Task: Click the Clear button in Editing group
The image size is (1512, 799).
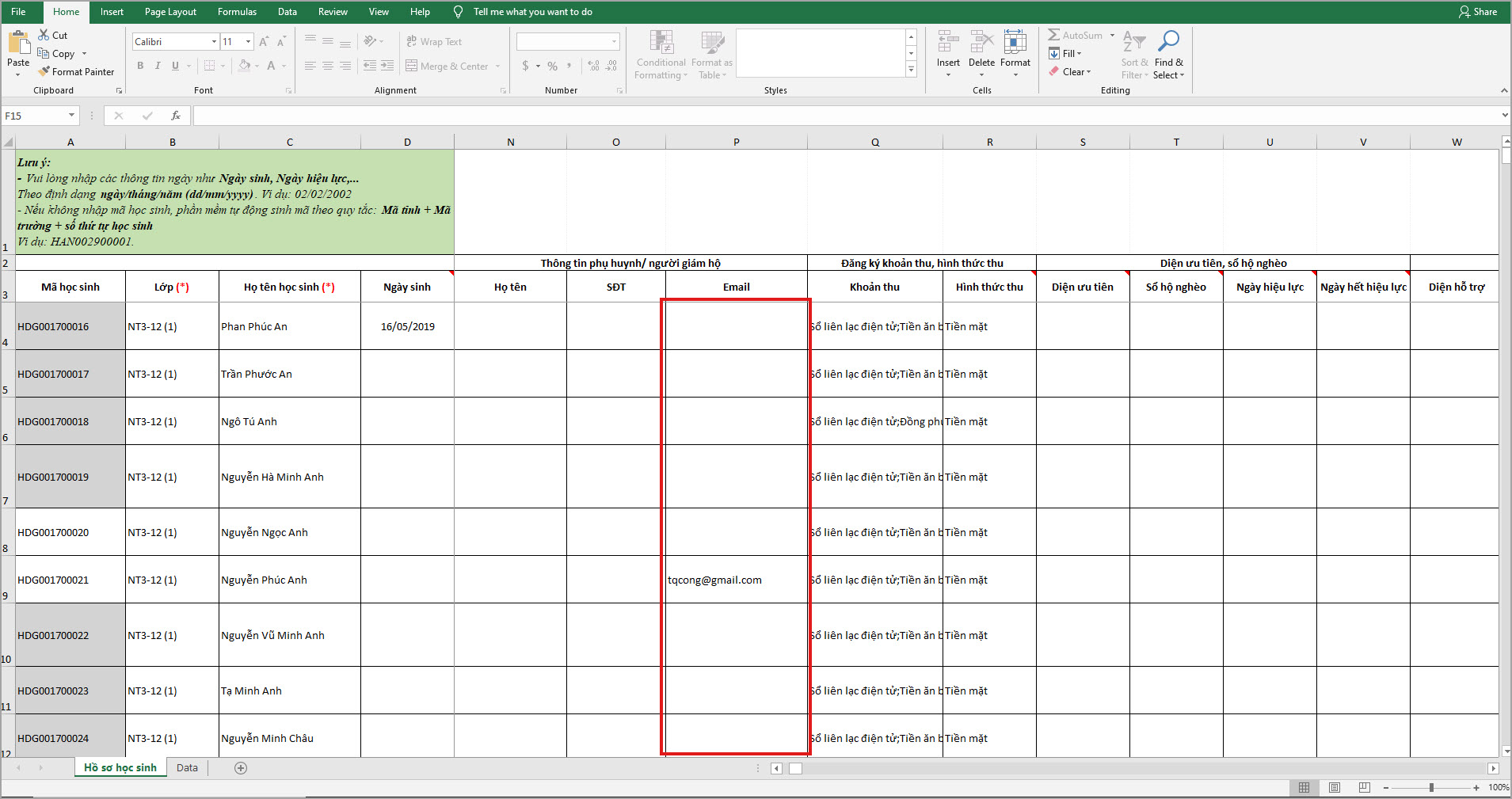Action: point(1069,71)
